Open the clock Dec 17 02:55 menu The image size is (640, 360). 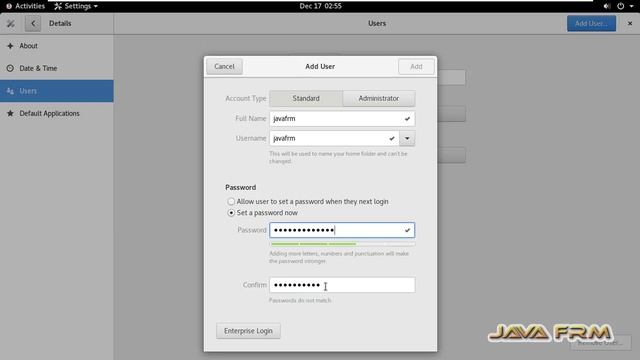320,6
